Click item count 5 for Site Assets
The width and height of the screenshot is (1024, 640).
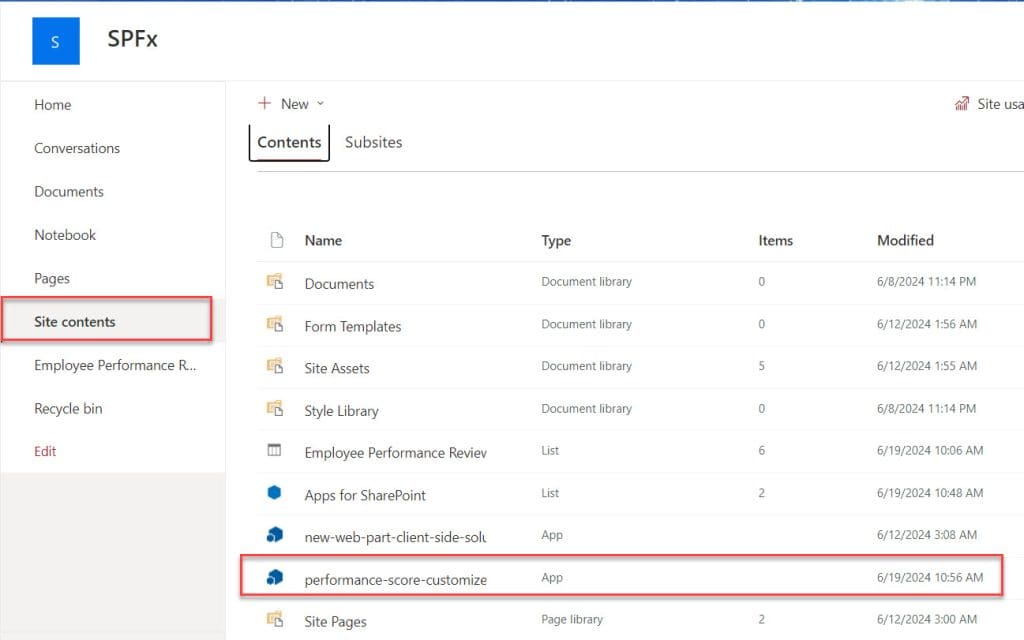coord(761,366)
